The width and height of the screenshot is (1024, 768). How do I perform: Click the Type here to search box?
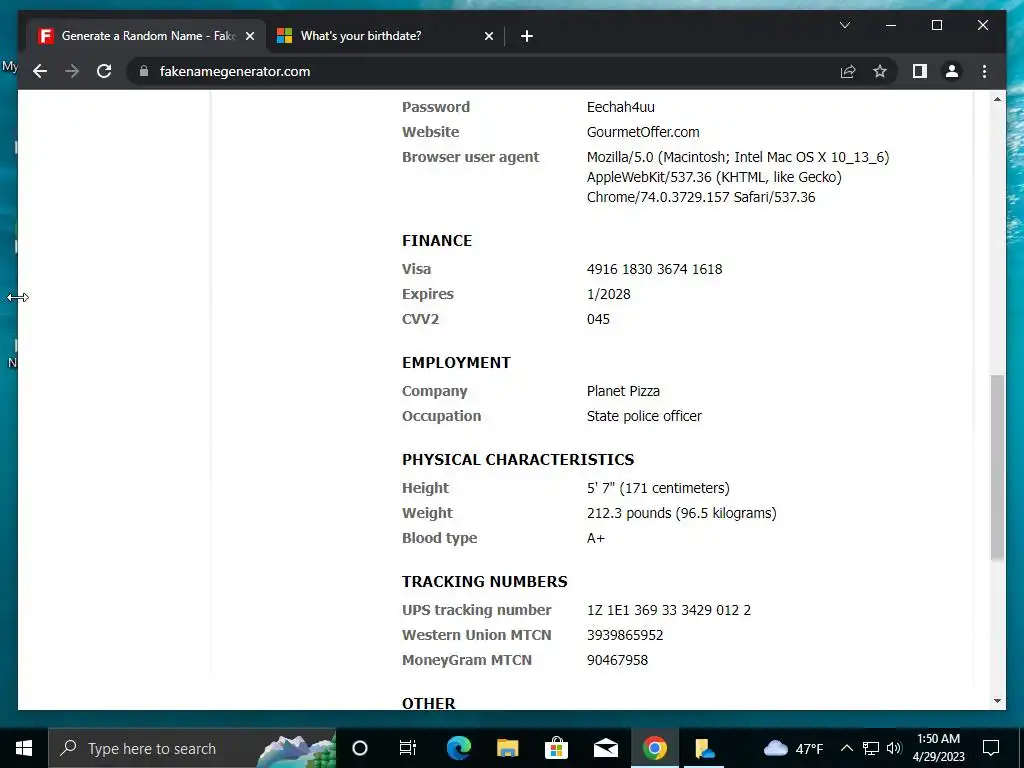(x=192, y=748)
